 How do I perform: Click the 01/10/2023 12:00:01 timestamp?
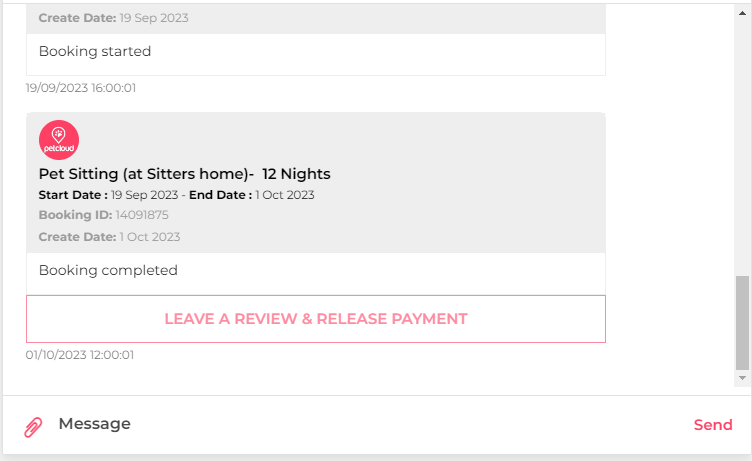(80, 355)
